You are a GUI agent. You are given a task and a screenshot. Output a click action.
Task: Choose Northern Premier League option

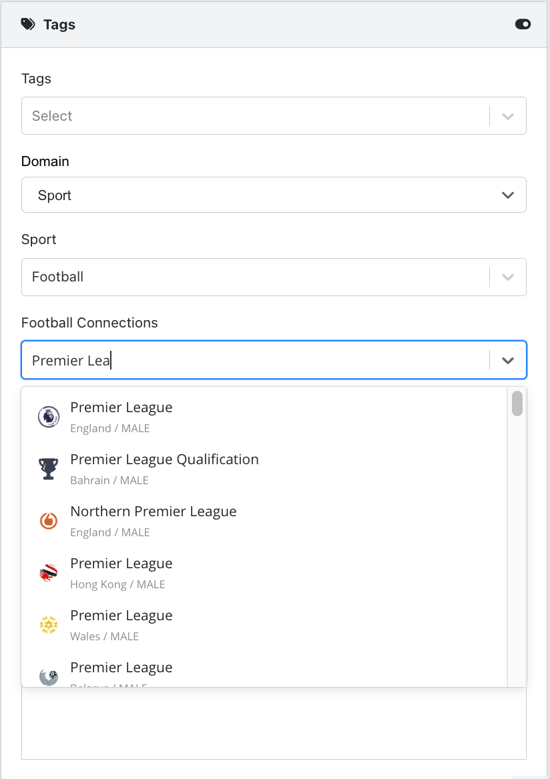264,521
